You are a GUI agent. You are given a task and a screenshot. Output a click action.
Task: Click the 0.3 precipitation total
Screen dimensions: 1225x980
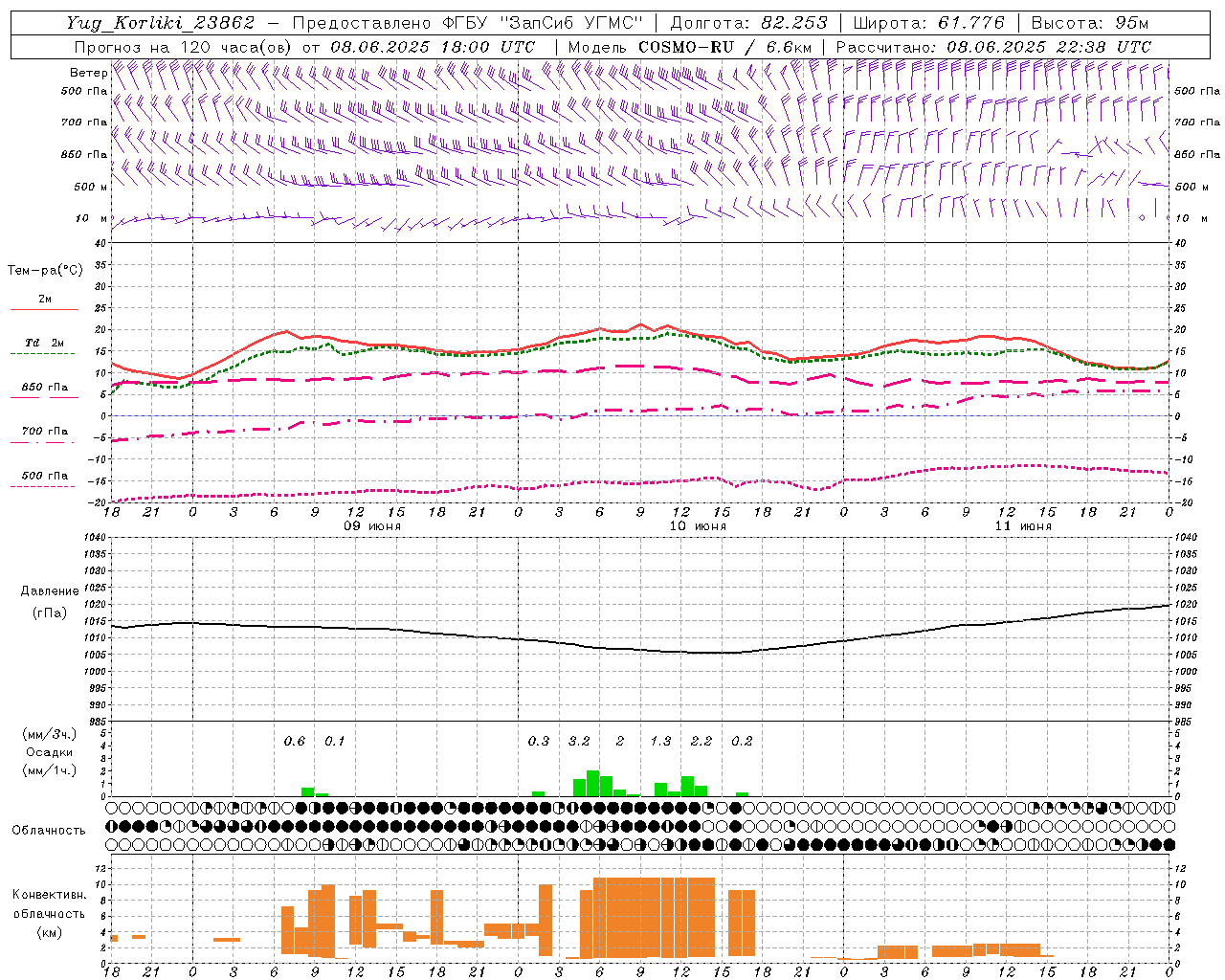coord(539,742)
